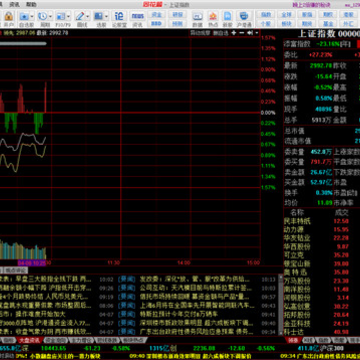Click the lock icon for account opening
360x360 pixels.
8,16
